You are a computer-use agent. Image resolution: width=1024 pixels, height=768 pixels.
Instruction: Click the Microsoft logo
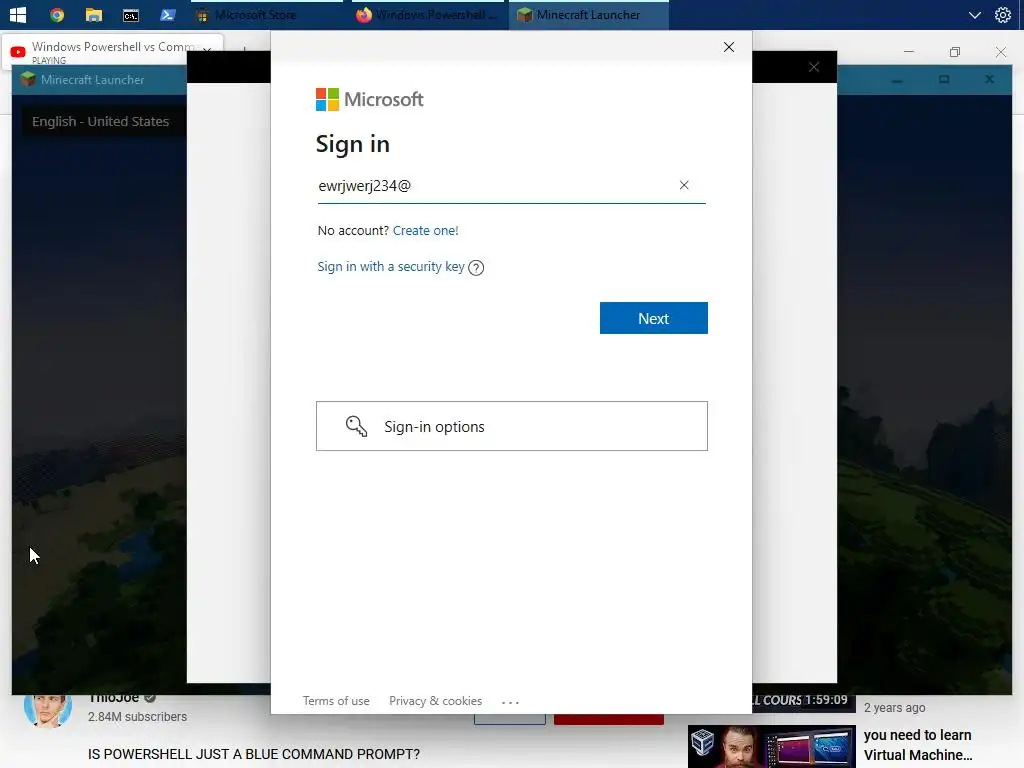(370, 99)
